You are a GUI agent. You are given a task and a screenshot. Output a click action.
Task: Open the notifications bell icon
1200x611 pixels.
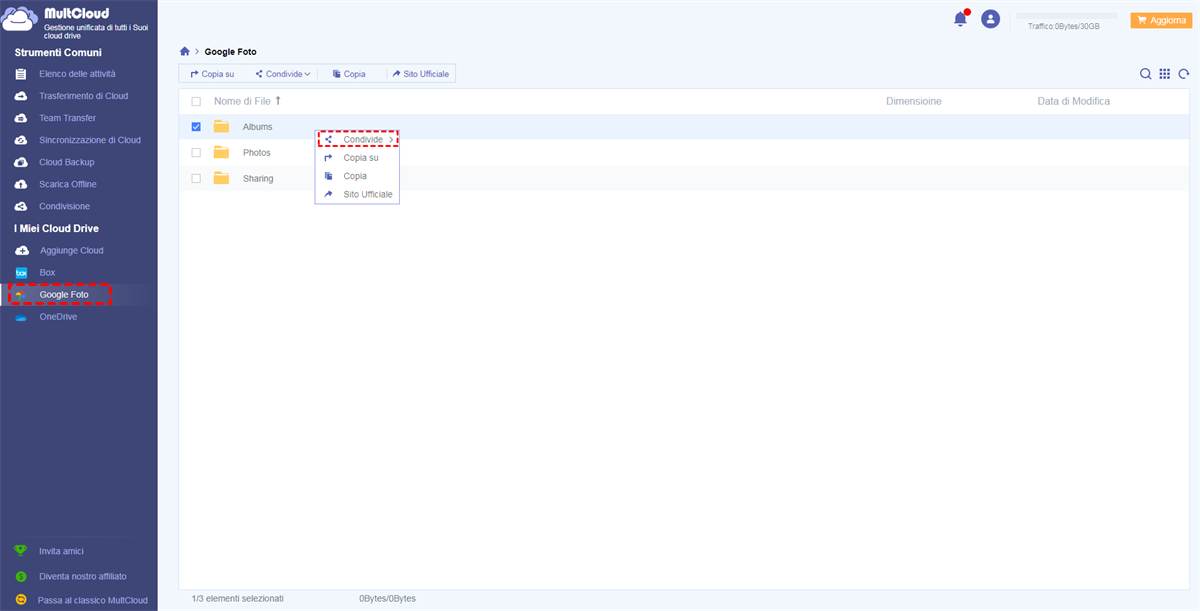961,19
